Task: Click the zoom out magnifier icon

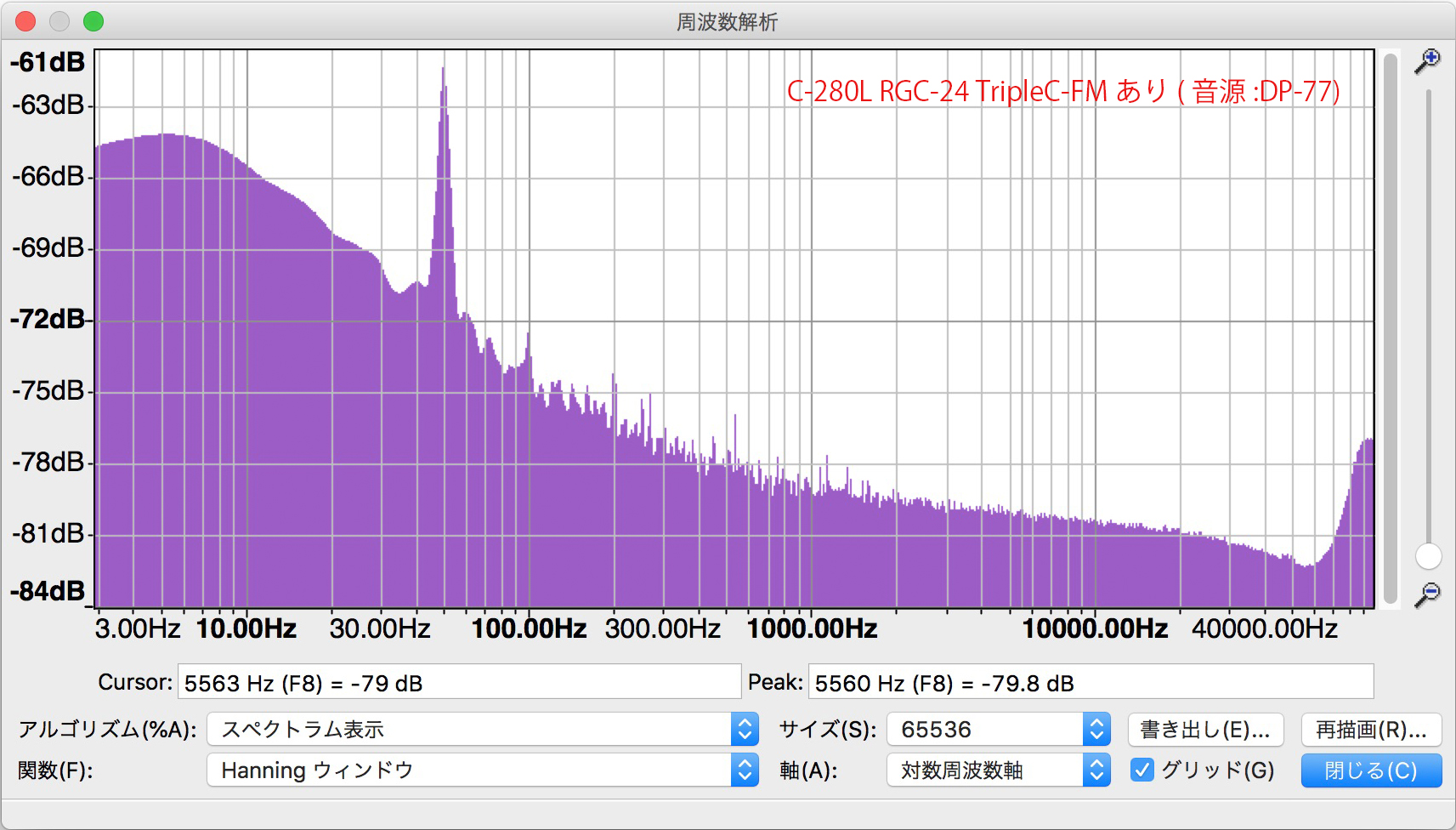Action: [x=1427, y=594]
